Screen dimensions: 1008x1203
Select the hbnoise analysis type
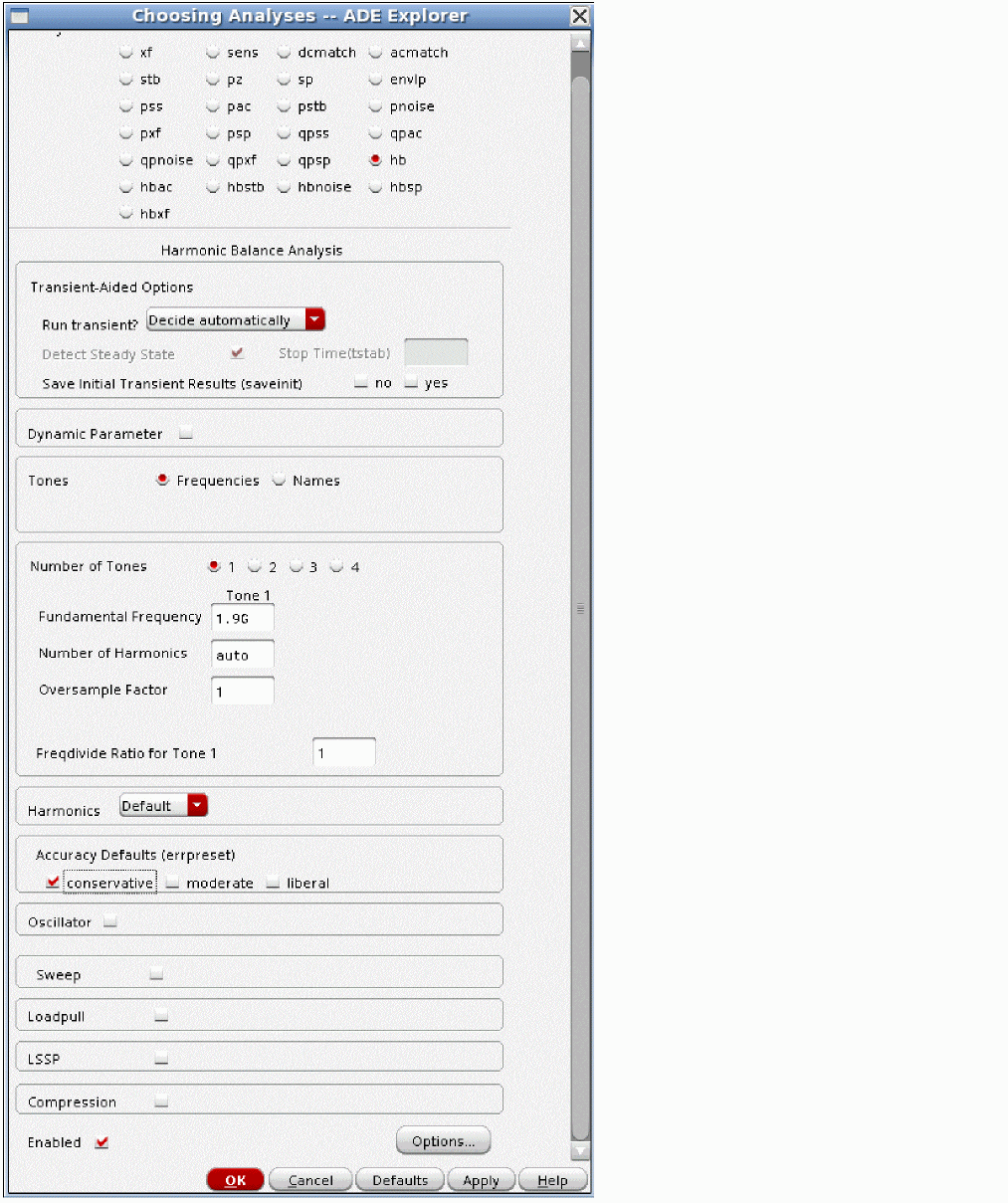284,187
